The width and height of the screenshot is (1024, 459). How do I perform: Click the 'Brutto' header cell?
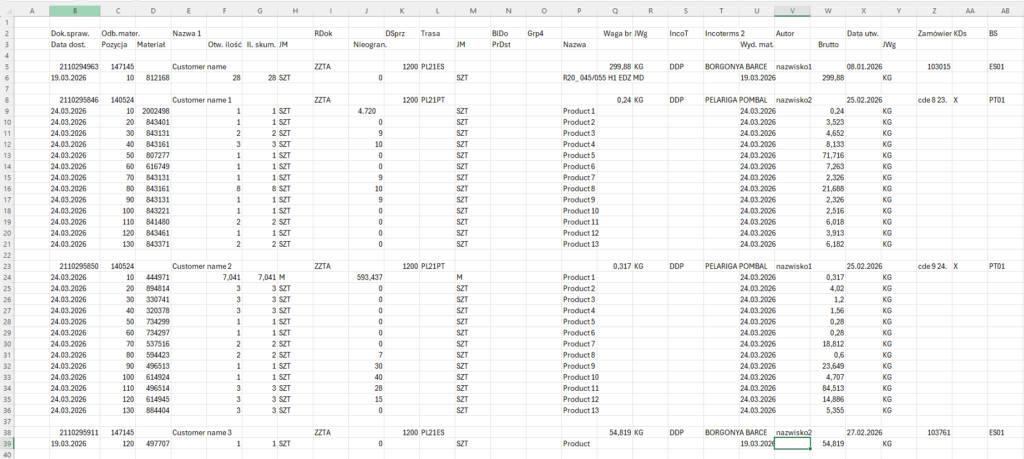click(829, 44)
